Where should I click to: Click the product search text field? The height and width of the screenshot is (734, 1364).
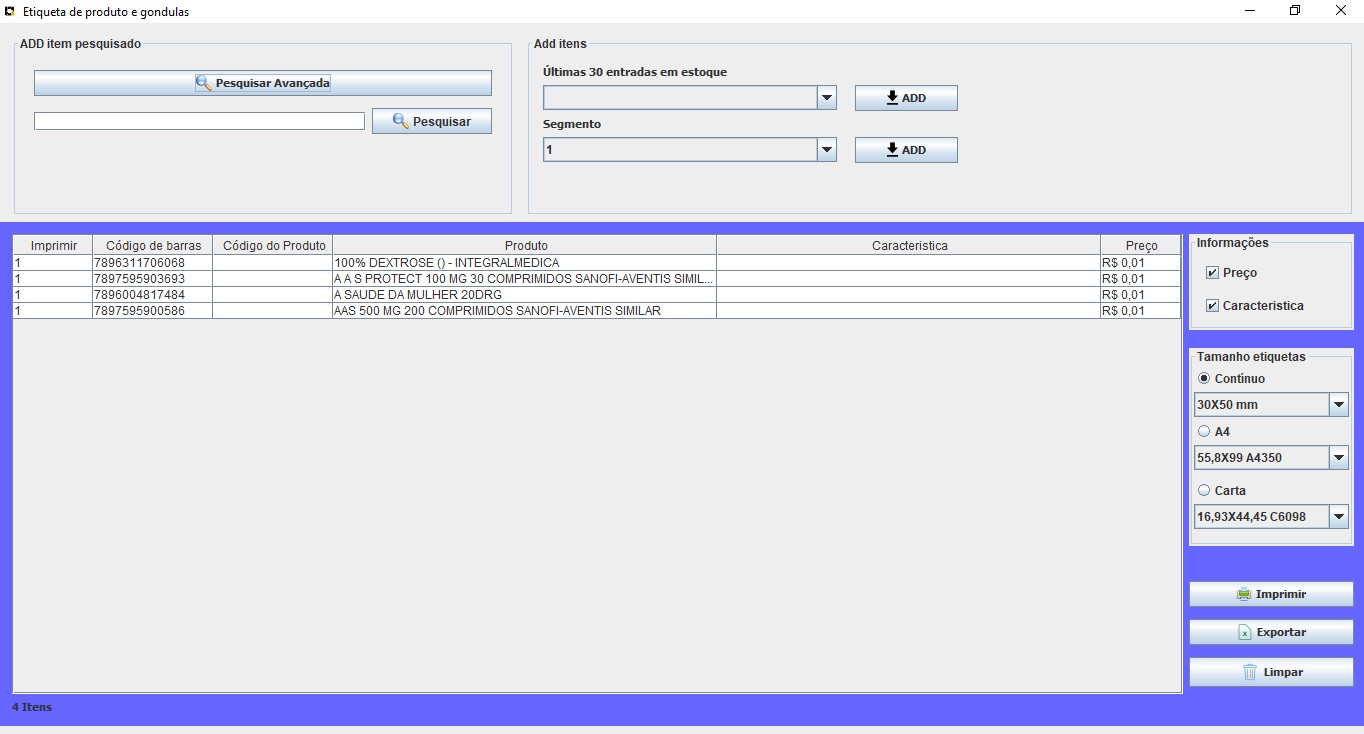[199, 121]
